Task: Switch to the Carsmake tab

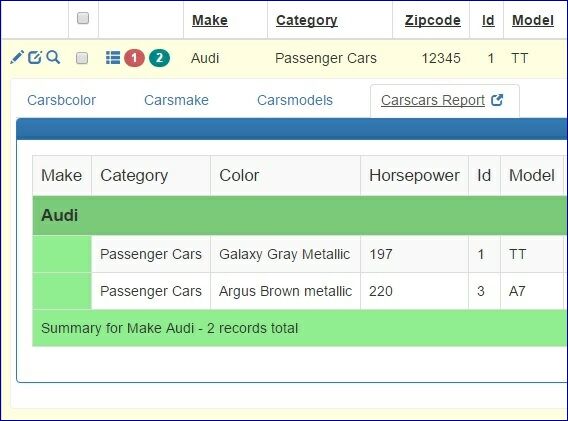Action: [x=176, y=100]
